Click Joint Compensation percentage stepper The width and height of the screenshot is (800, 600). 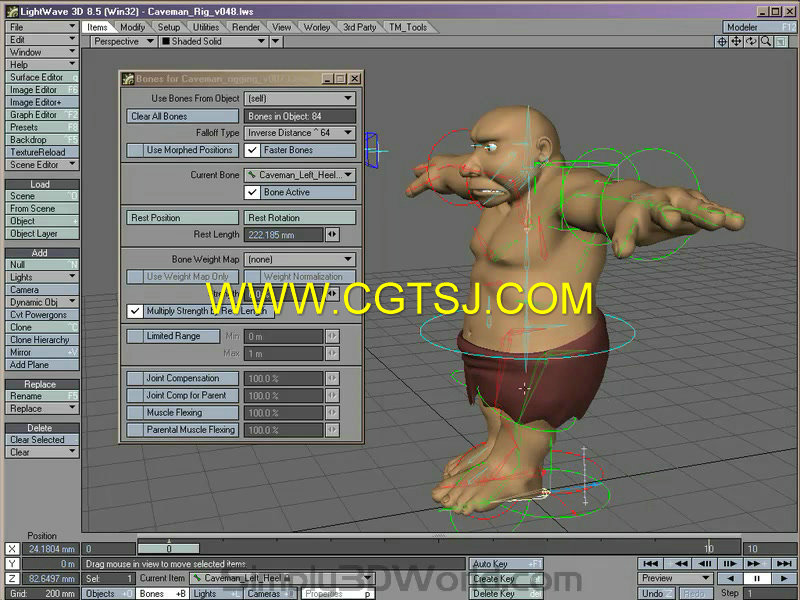click(x=332, y=379)
